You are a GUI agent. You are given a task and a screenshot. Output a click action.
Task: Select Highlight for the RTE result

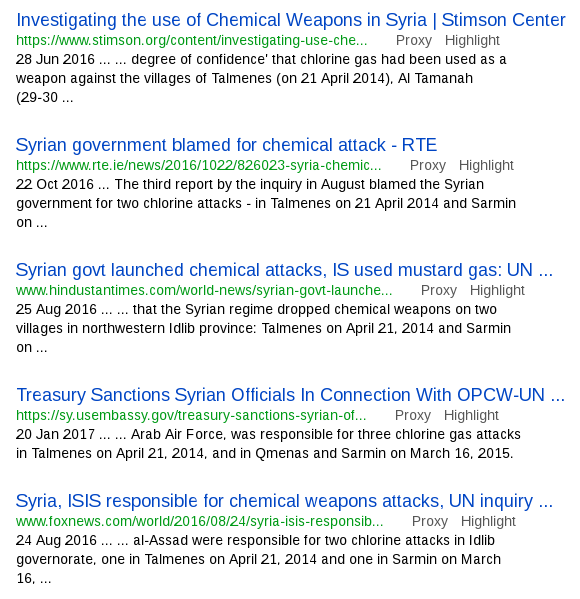[486, 165]
